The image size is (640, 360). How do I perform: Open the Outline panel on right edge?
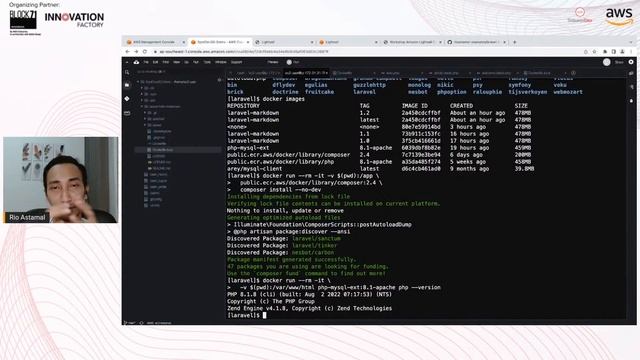pyautogui.click(x=631, y=87)
